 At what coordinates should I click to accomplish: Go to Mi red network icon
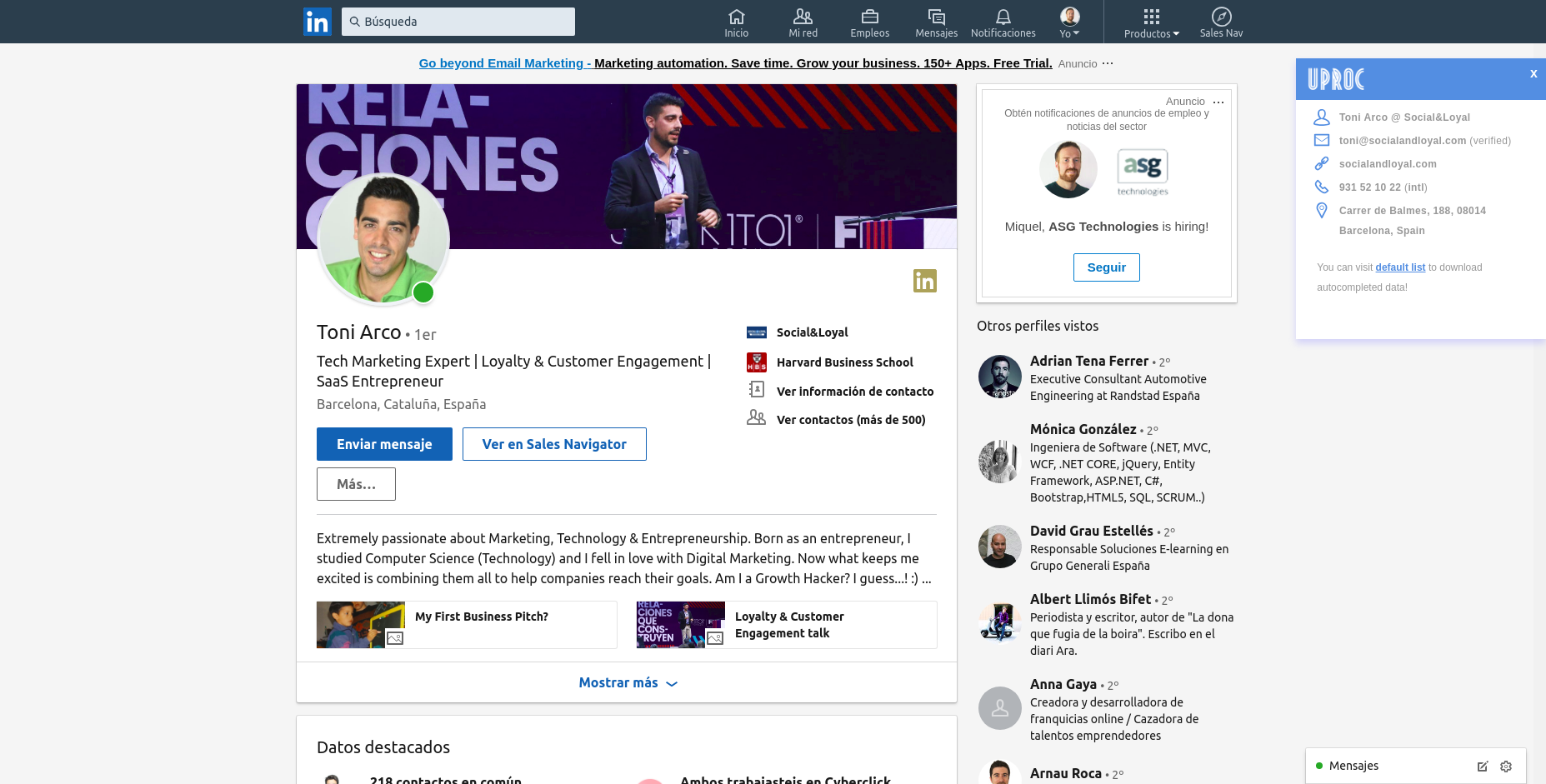[x=803, y=17]
